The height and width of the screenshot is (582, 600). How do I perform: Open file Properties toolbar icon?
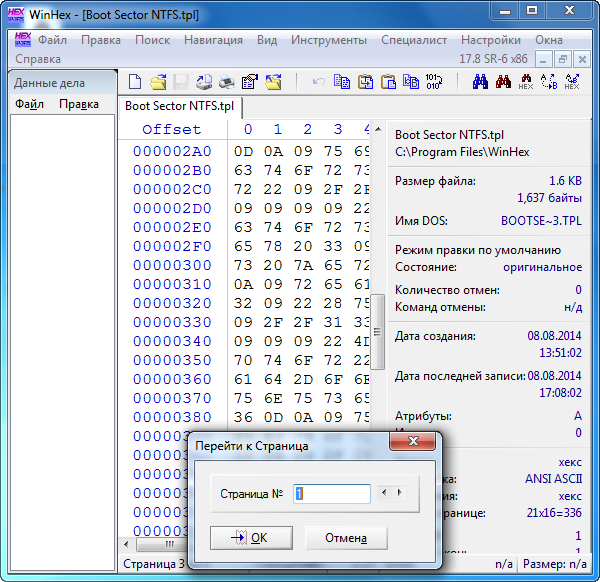[x=249, y=82]
